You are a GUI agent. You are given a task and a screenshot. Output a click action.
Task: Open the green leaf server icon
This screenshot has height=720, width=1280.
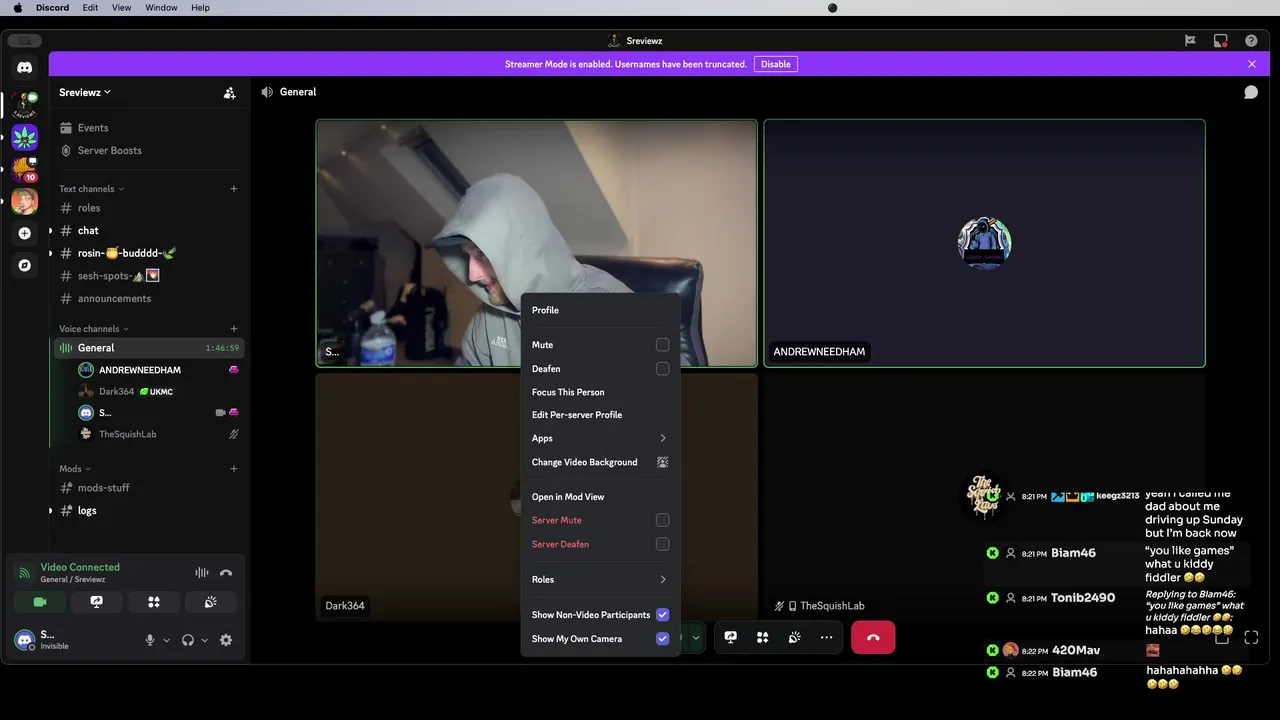pyautogui.click(x=25, y=137)
